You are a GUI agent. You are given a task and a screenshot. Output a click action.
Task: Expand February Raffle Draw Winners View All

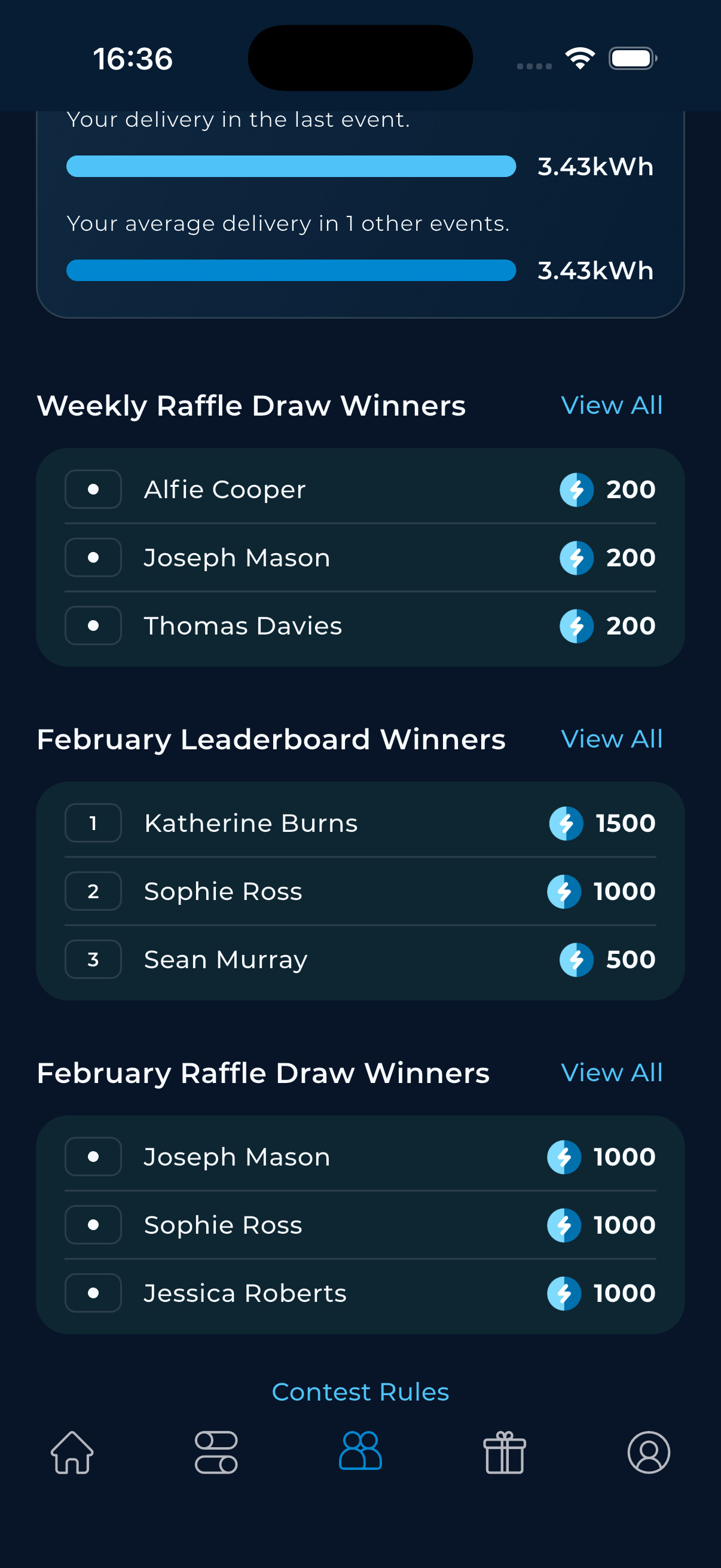tap(612, 1072)
